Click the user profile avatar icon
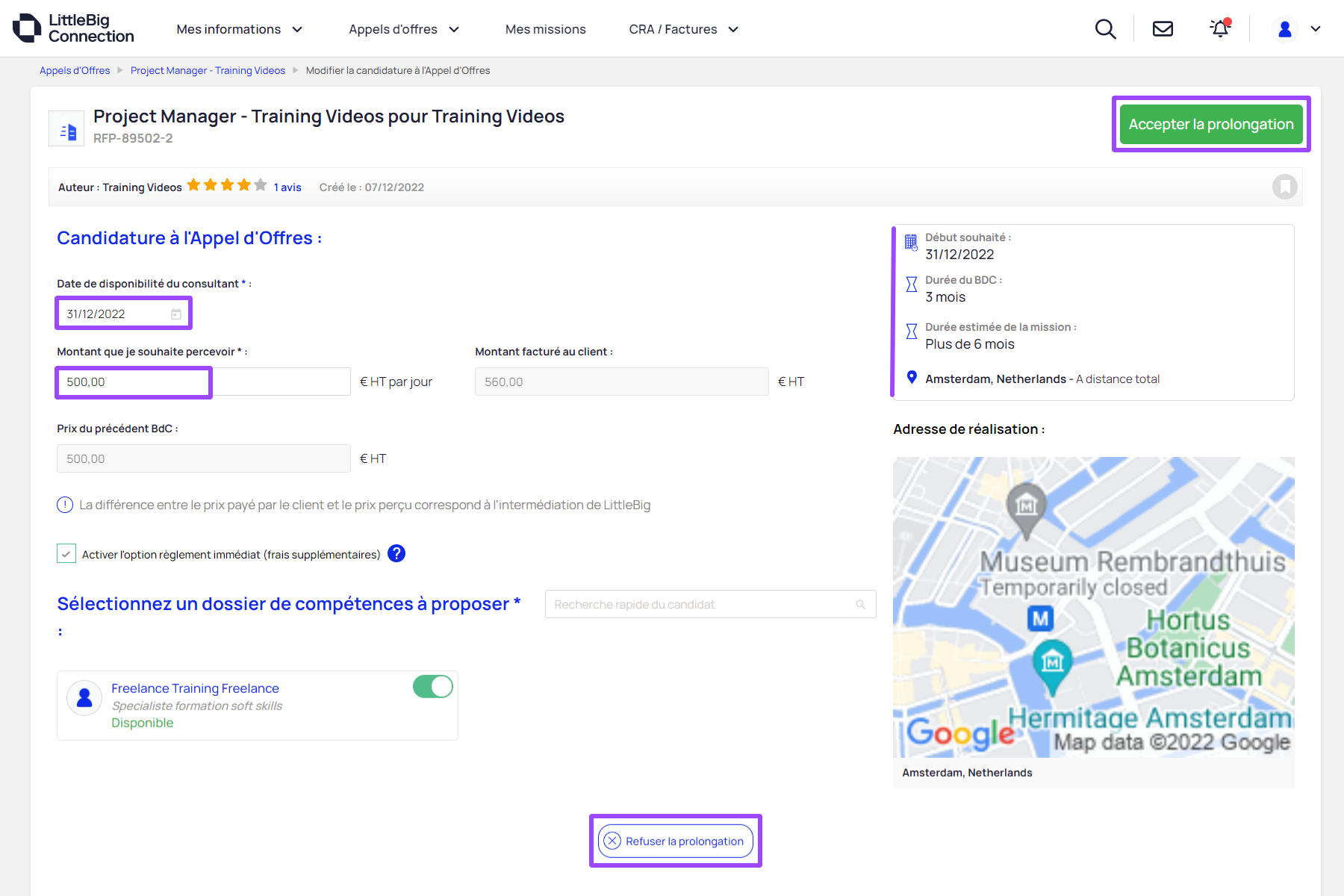The image size is (1344, 896). 1285,29
